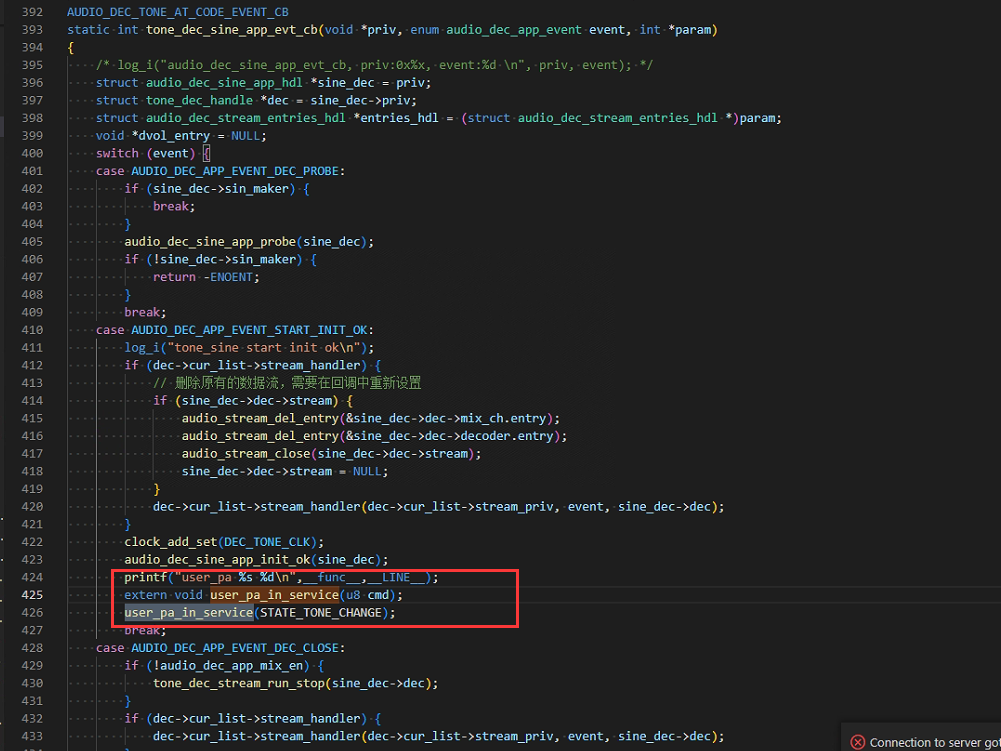Click the commented-out log_i line 395
Image resolution: width=1001 pixels, height=751 pixels.
[374, 65]
